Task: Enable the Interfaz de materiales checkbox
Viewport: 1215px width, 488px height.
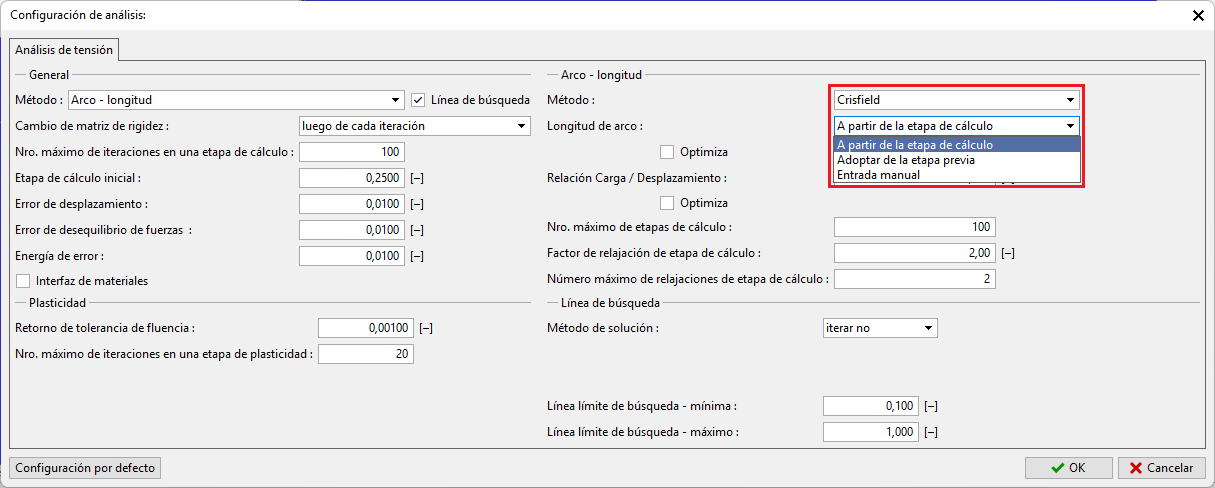Action: 24,281
